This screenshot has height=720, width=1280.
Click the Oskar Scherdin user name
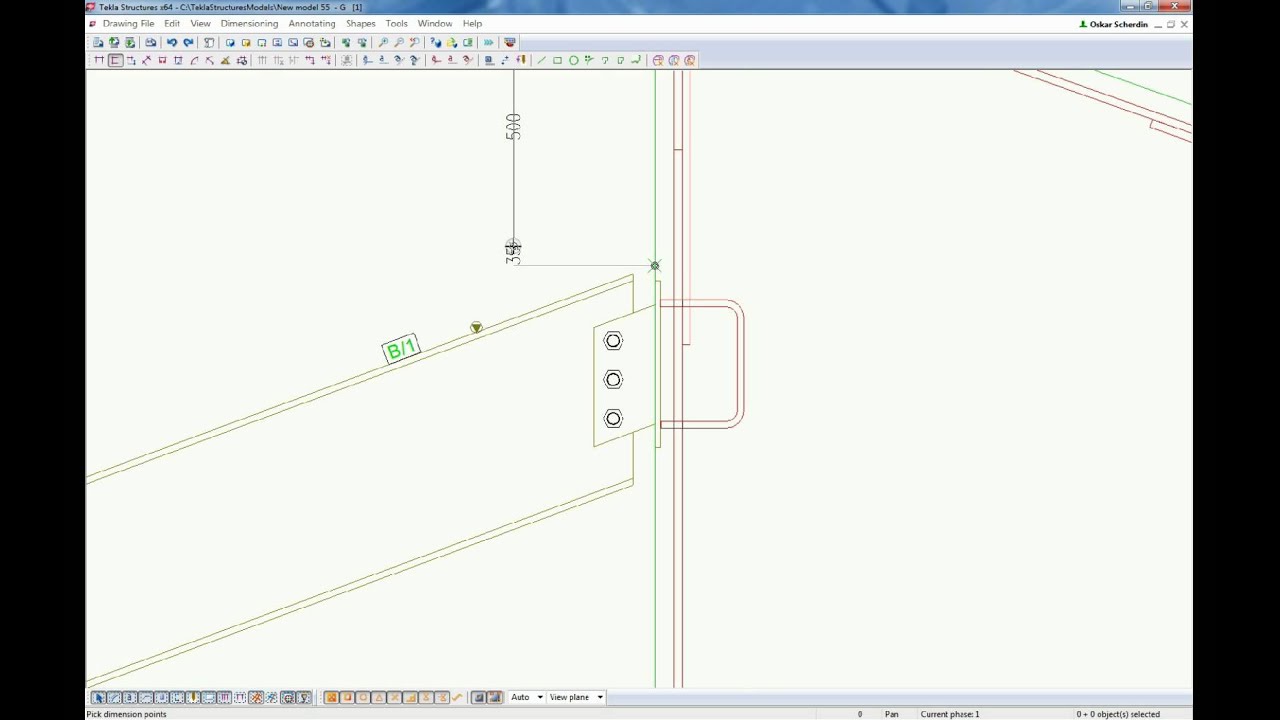[x=1118, y=24]
